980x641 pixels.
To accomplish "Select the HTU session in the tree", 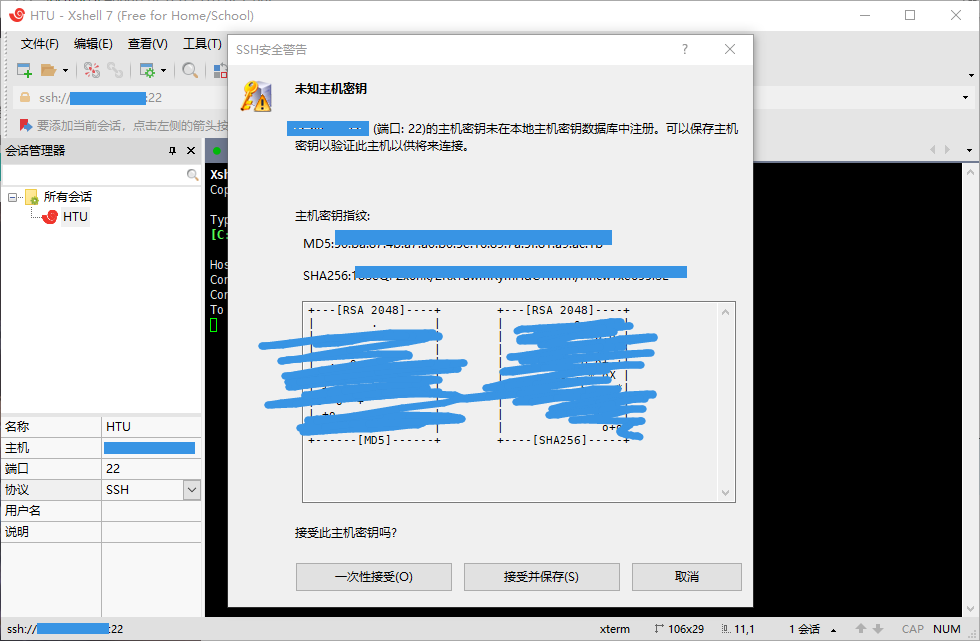I will [75, 217].
